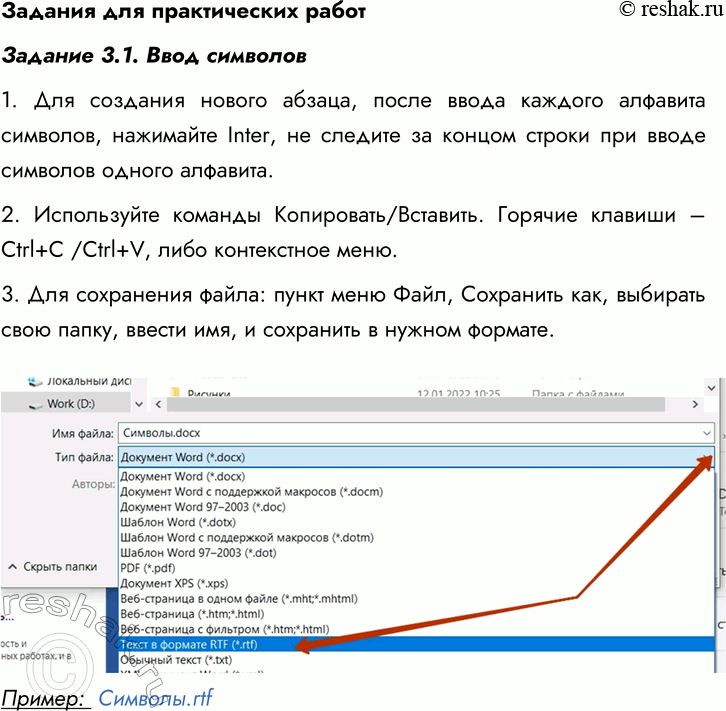
Task: Click the navigation pane scroll down arrow
Action: click(x=138, y=405)
